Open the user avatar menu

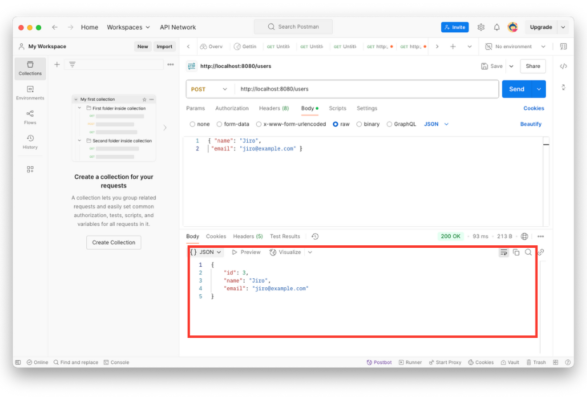(x=513, y=27)
